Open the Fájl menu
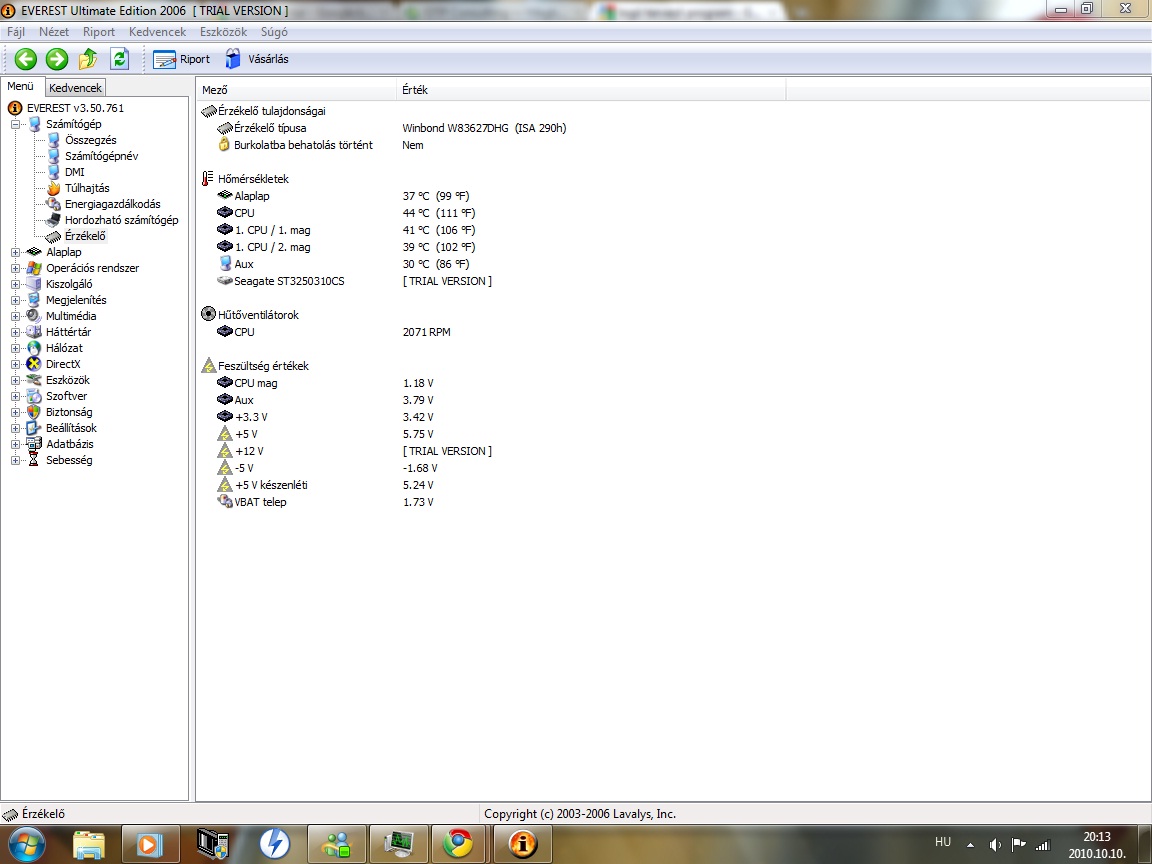1152x864 pixels. [x=16, y=32]
